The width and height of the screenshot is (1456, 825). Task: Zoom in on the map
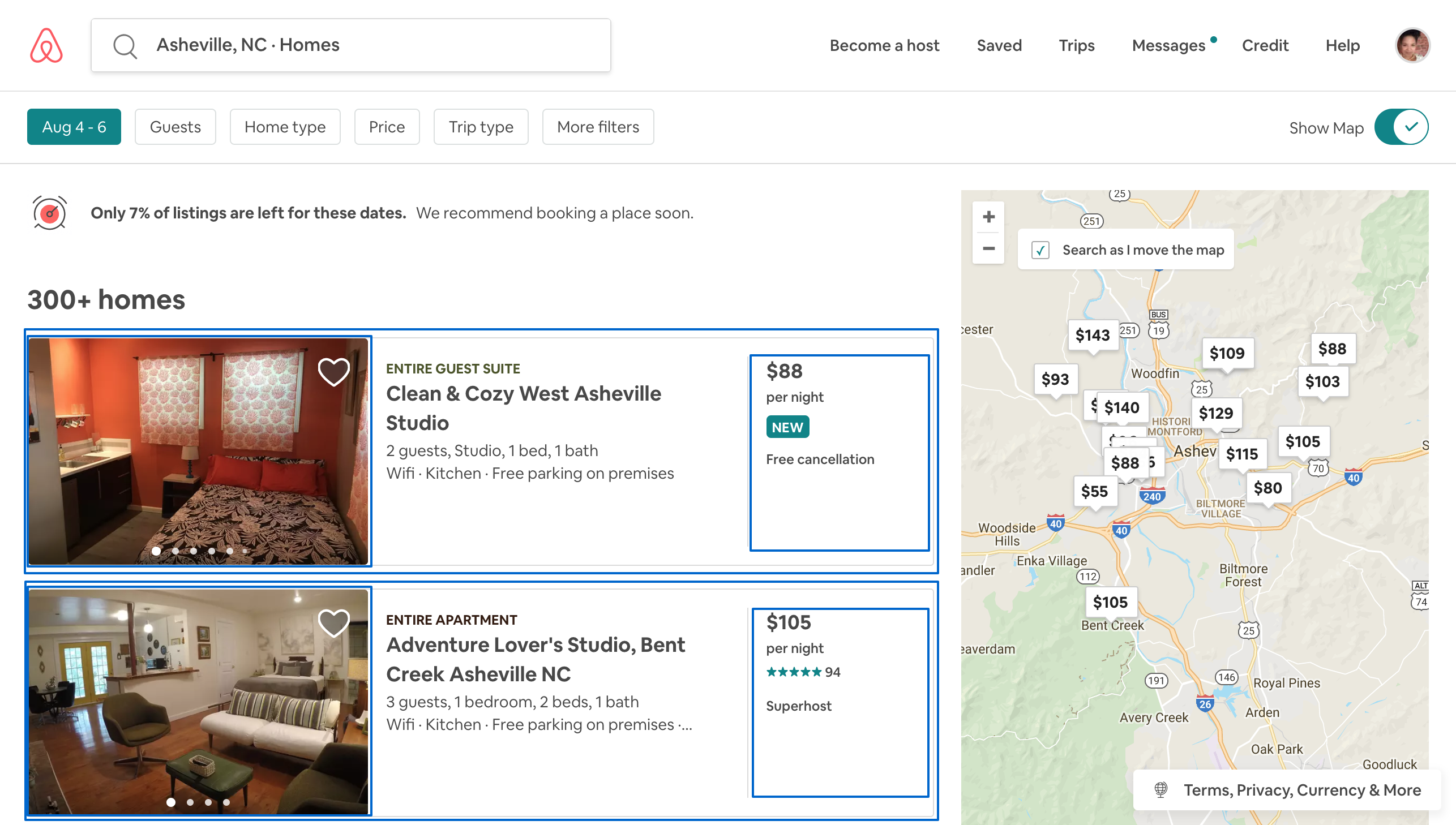point(988,217)
